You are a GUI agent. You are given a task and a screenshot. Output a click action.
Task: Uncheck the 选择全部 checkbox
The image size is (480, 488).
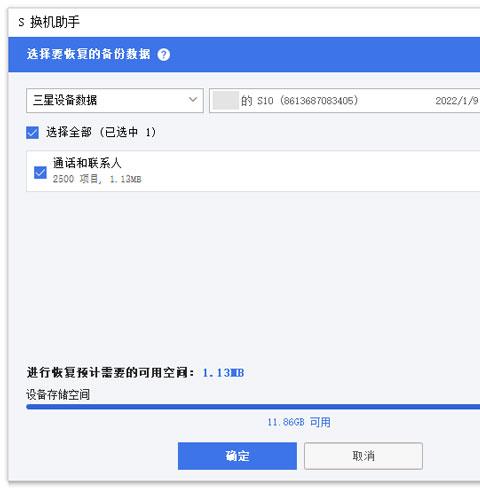coord(32,132)
